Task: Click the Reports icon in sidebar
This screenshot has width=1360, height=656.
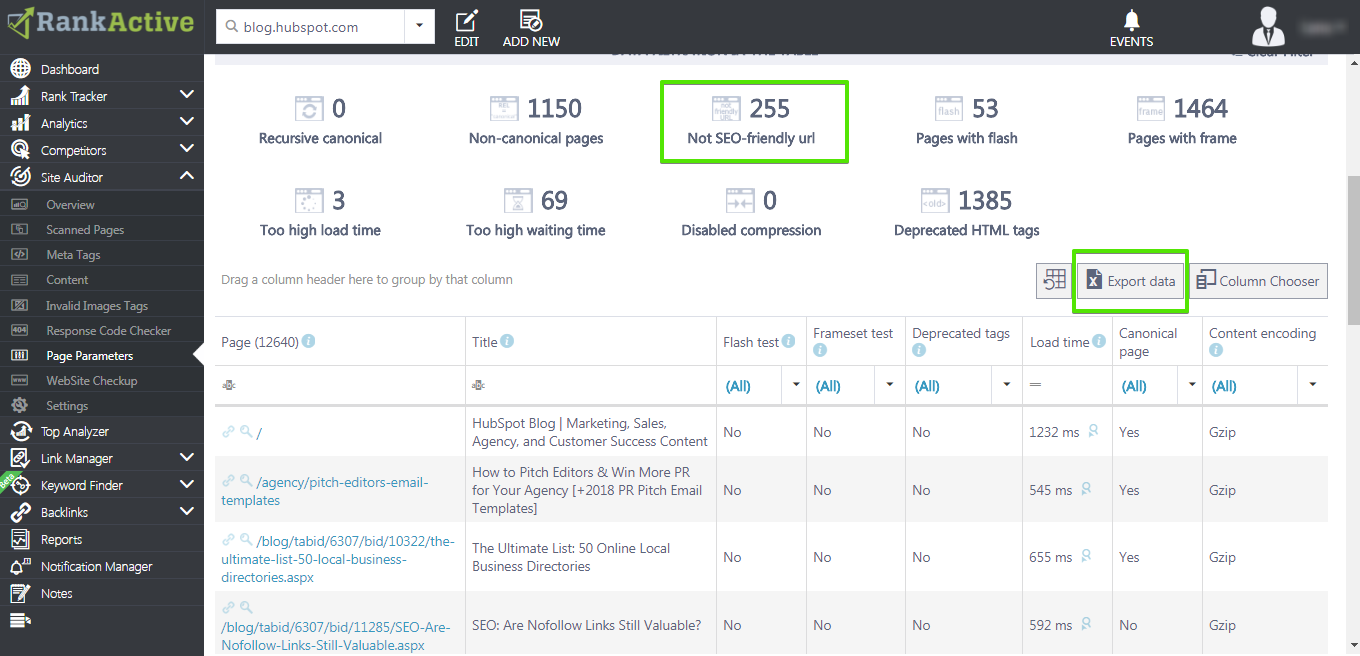Action: (20, 539)
